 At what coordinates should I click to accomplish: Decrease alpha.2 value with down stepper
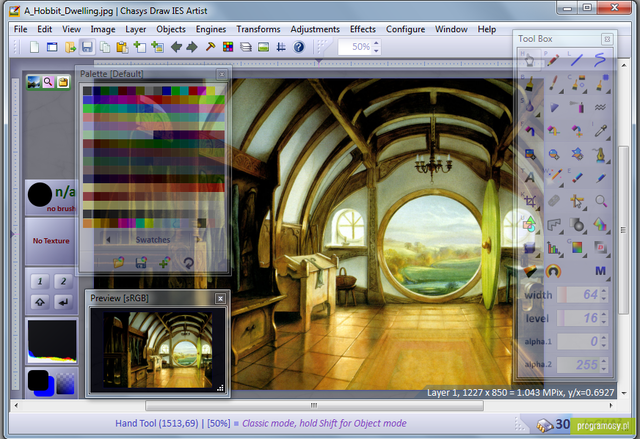pos(604,369)
